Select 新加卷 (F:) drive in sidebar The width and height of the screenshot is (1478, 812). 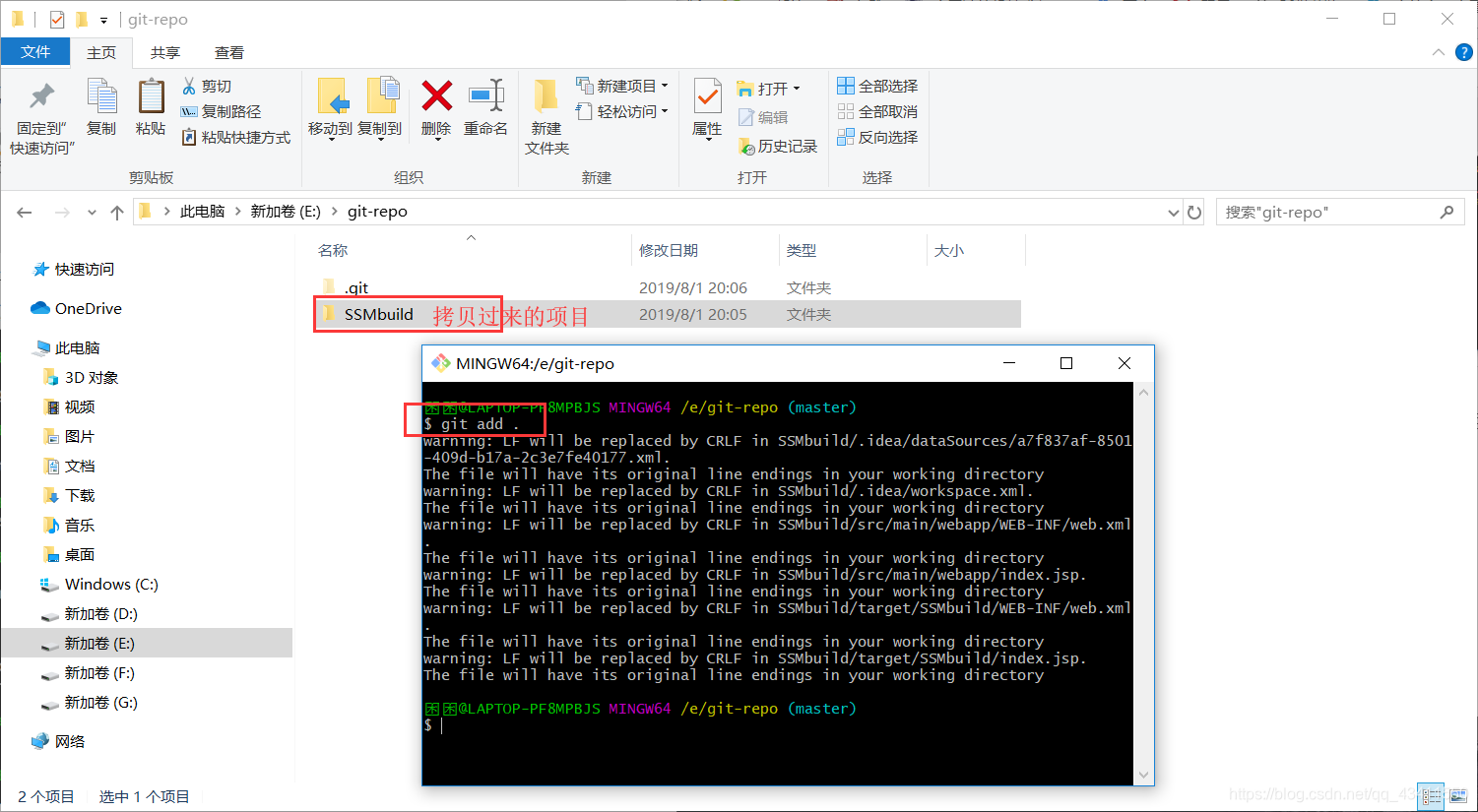tap(99, 673)
